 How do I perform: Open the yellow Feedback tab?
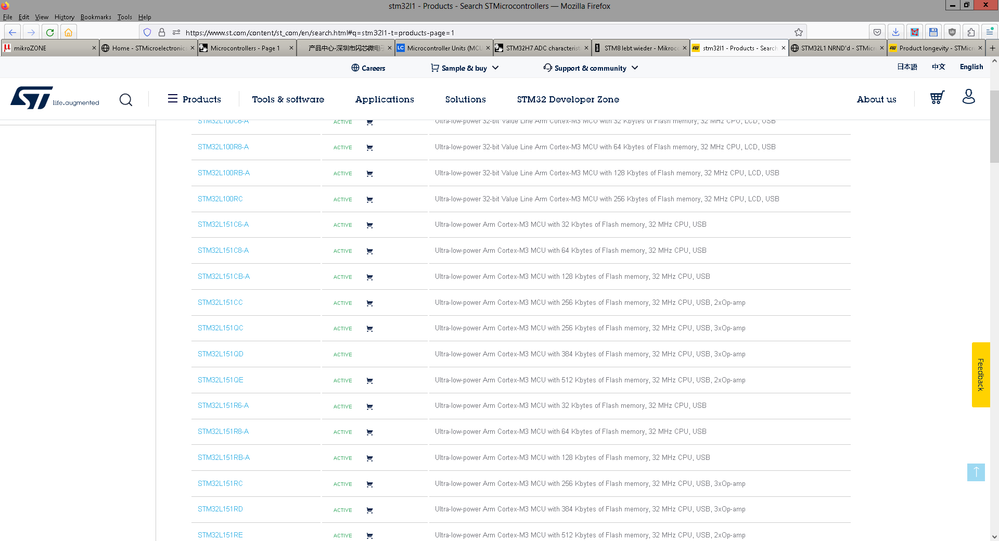981,375
